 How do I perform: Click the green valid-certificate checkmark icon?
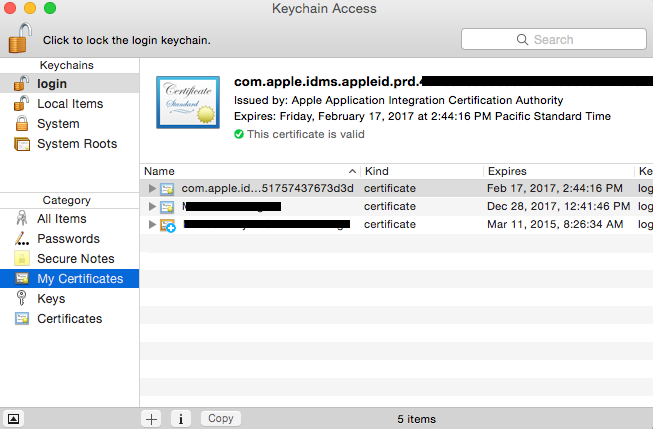coord(239,134)
